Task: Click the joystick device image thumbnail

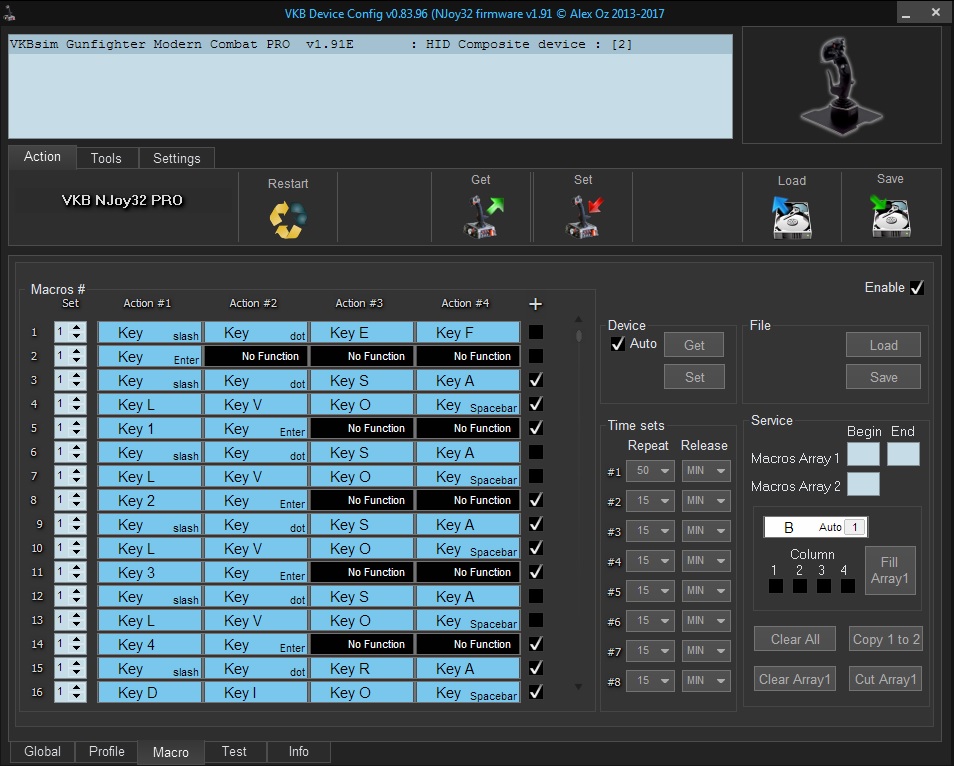Action: [x=841, y=84]
